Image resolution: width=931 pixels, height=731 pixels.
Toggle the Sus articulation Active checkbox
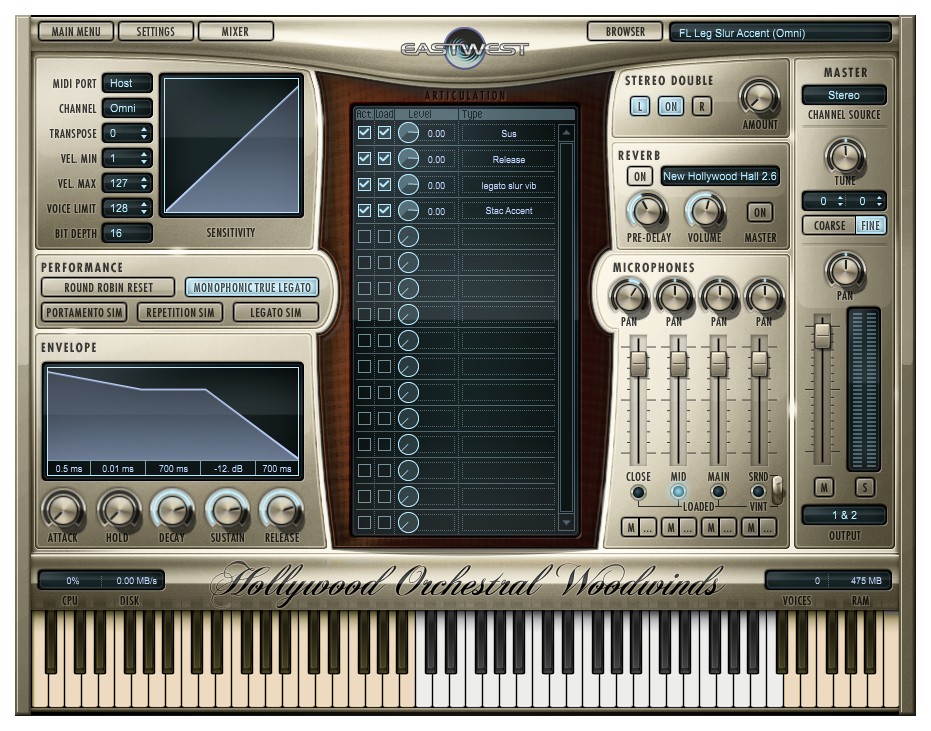click(365, 132)
